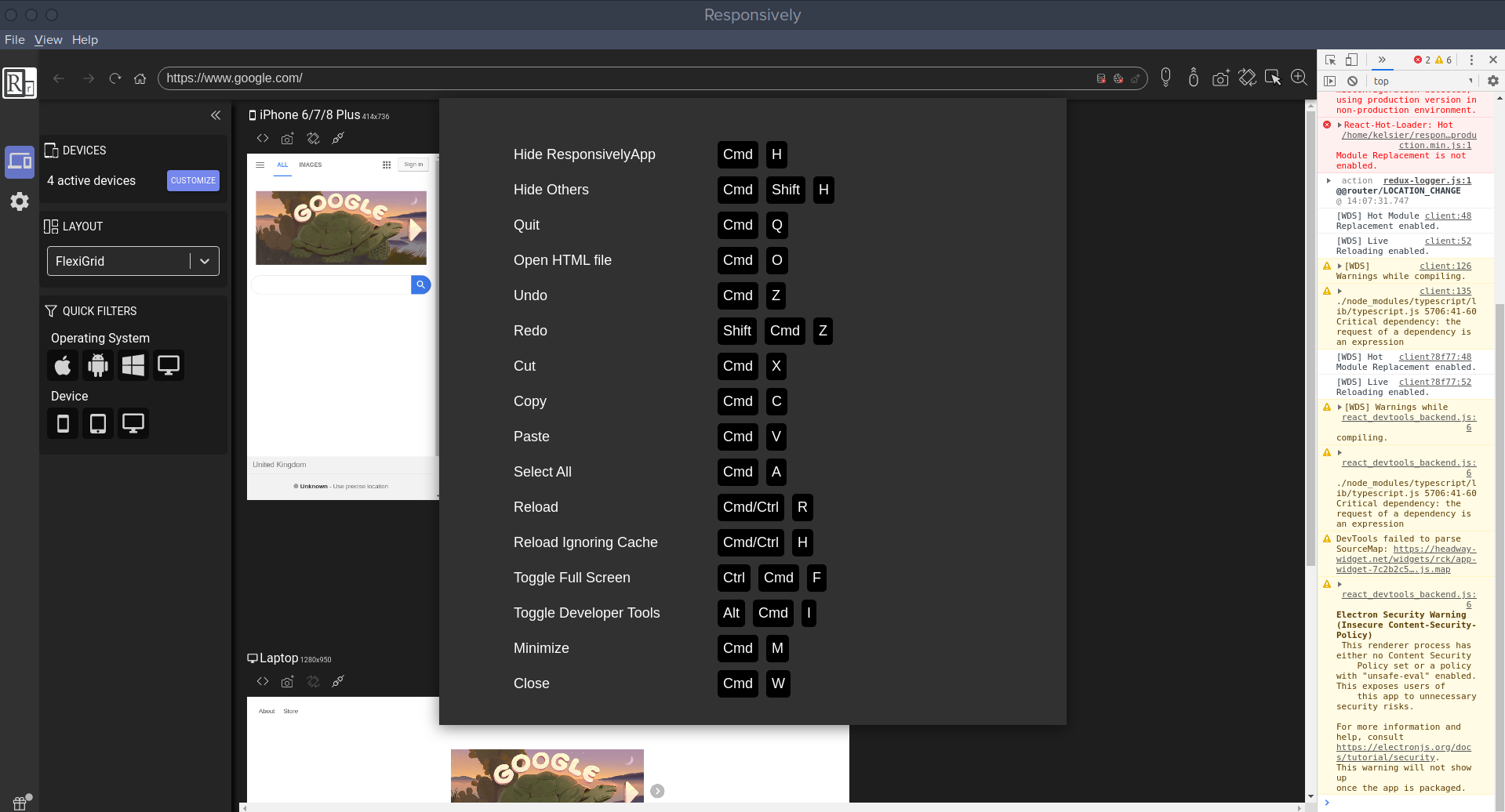This screenshot has height=812, width=1505.
Task: Open the Help menu
Action: (x=85, y=40)
